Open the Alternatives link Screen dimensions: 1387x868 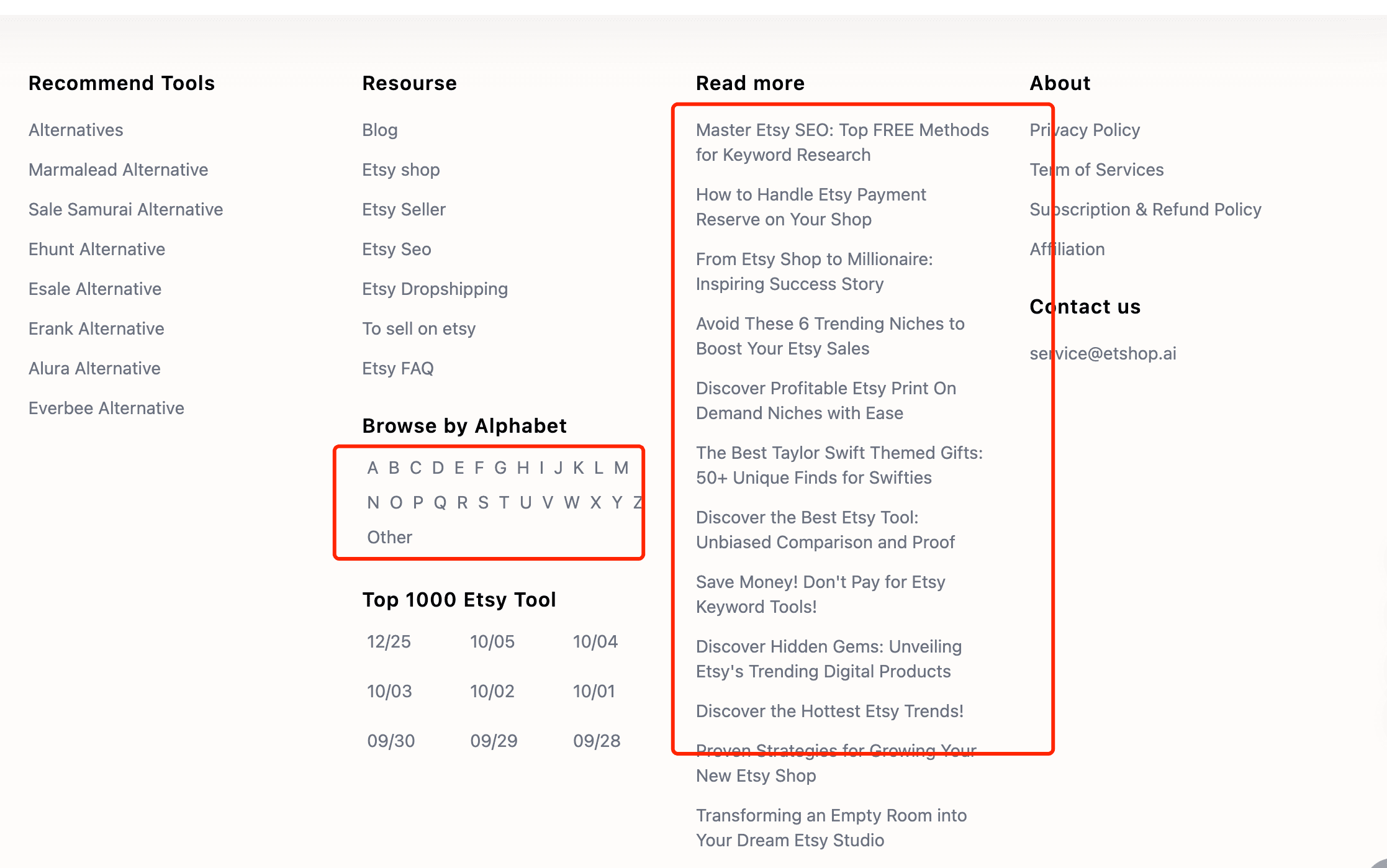pyautogui.click(x=76, y=130)
